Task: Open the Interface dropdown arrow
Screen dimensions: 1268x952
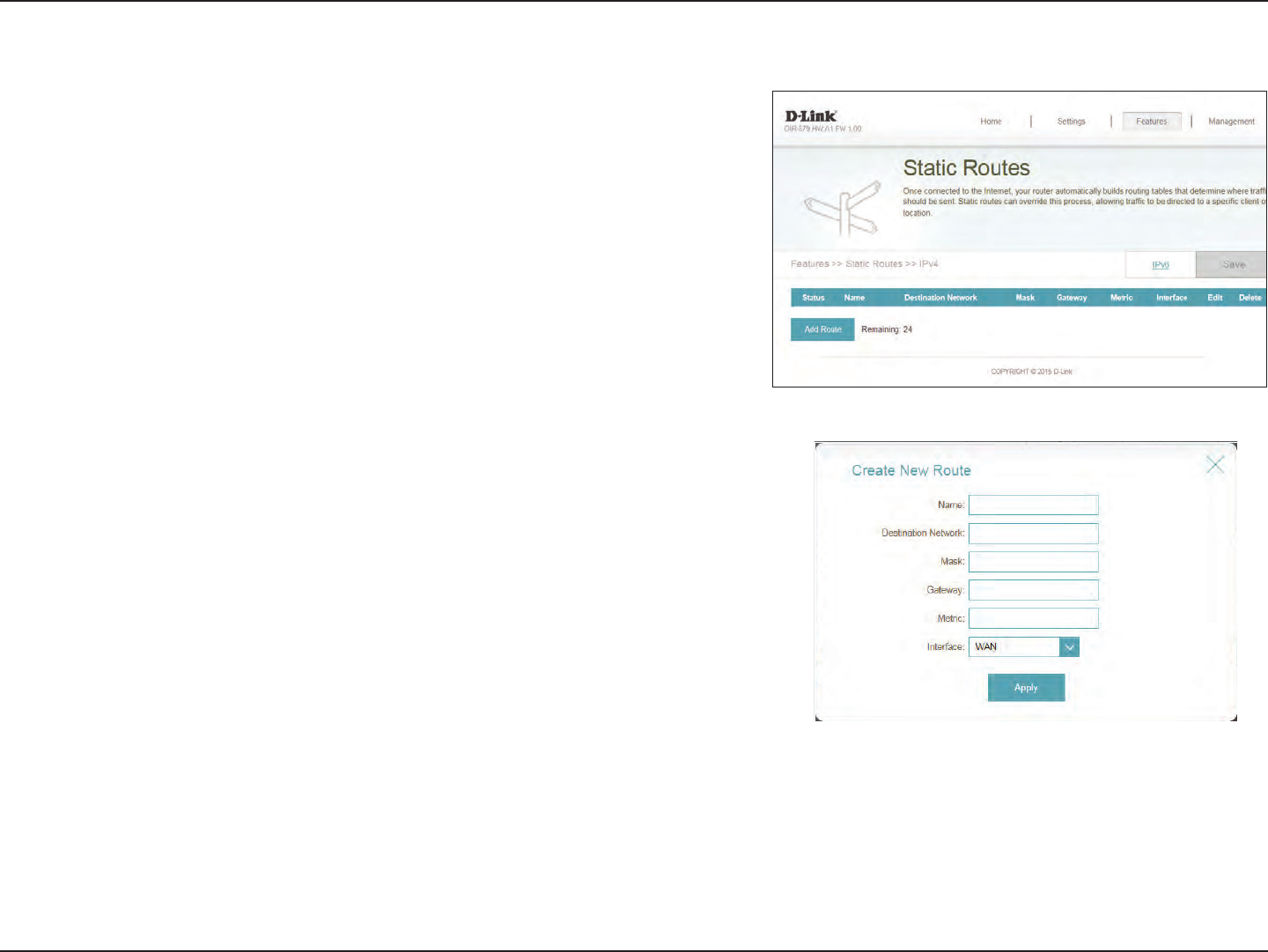Action: [x=1069, y=647]
